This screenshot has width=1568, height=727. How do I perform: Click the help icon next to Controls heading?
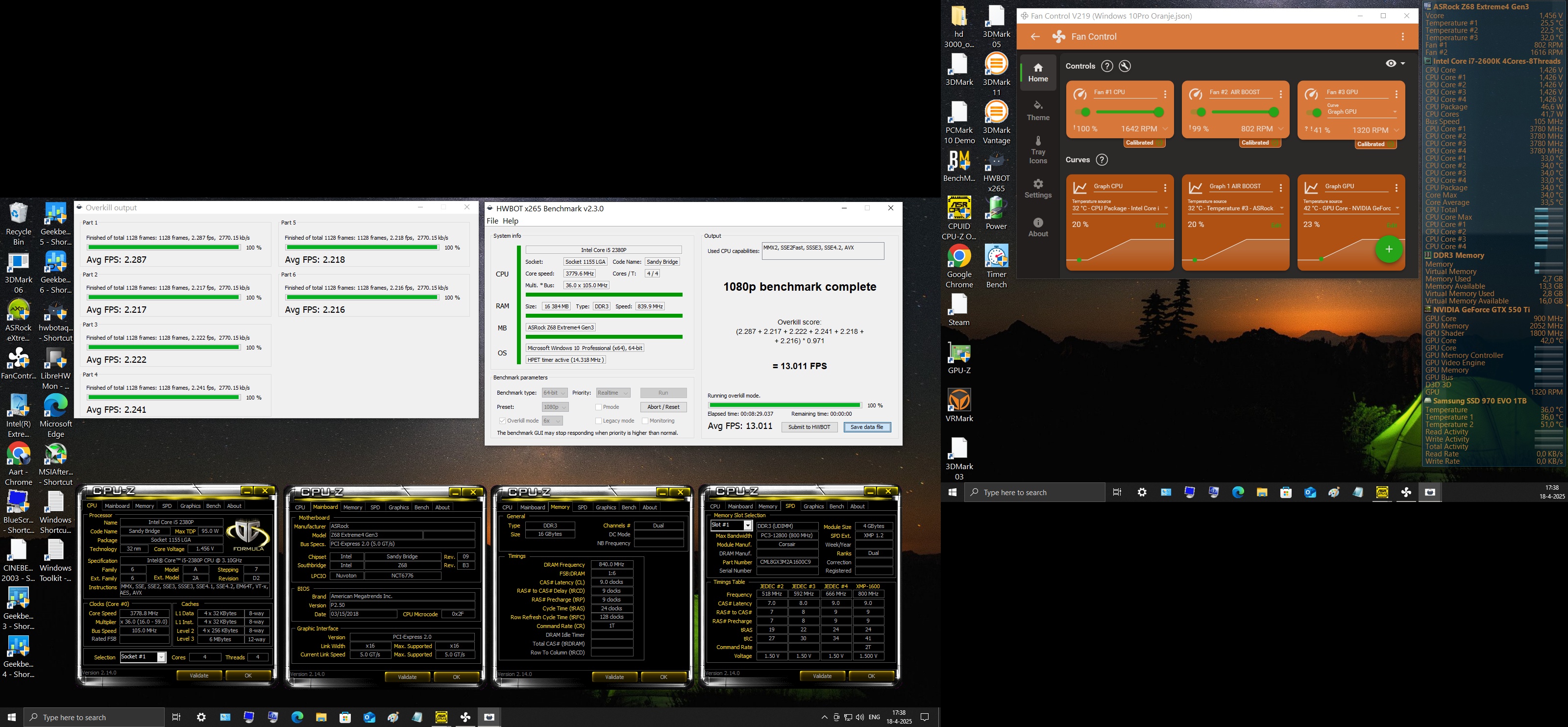click(1107, 66)
